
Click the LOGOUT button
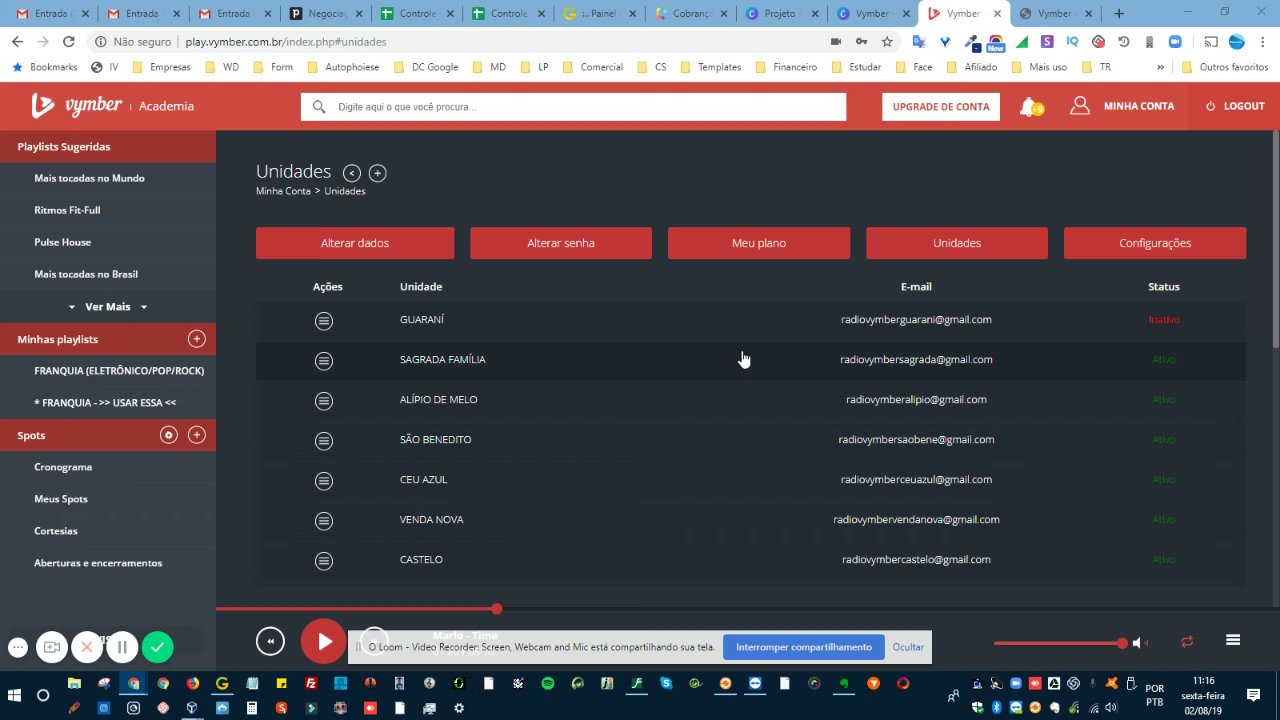pyautogui.click(x=1235, y=106)
